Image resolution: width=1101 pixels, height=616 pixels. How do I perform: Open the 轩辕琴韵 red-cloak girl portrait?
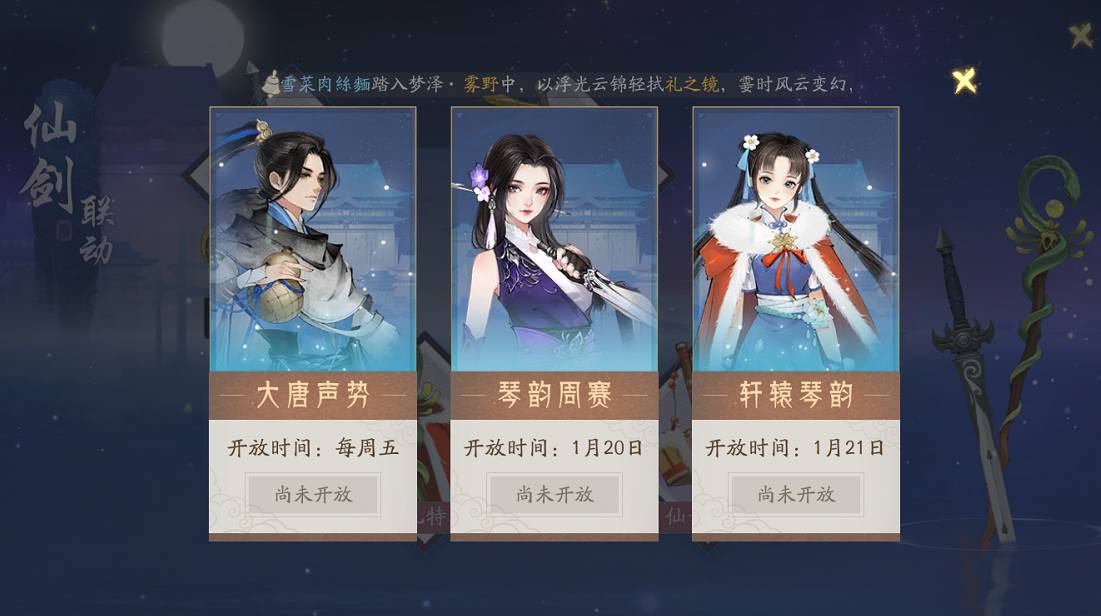point(796,239)
